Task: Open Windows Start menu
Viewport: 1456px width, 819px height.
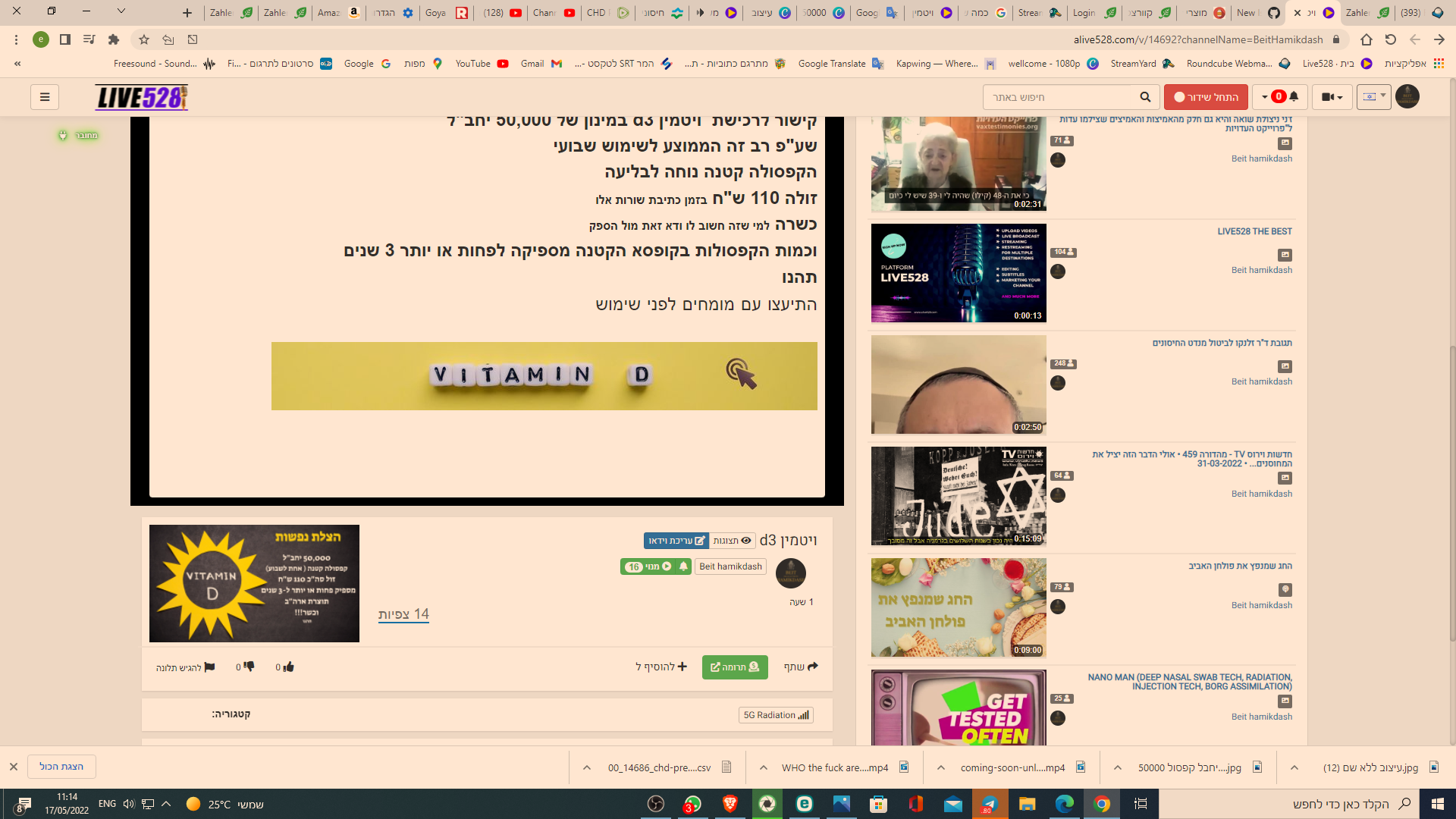Action: [1437, 804]
